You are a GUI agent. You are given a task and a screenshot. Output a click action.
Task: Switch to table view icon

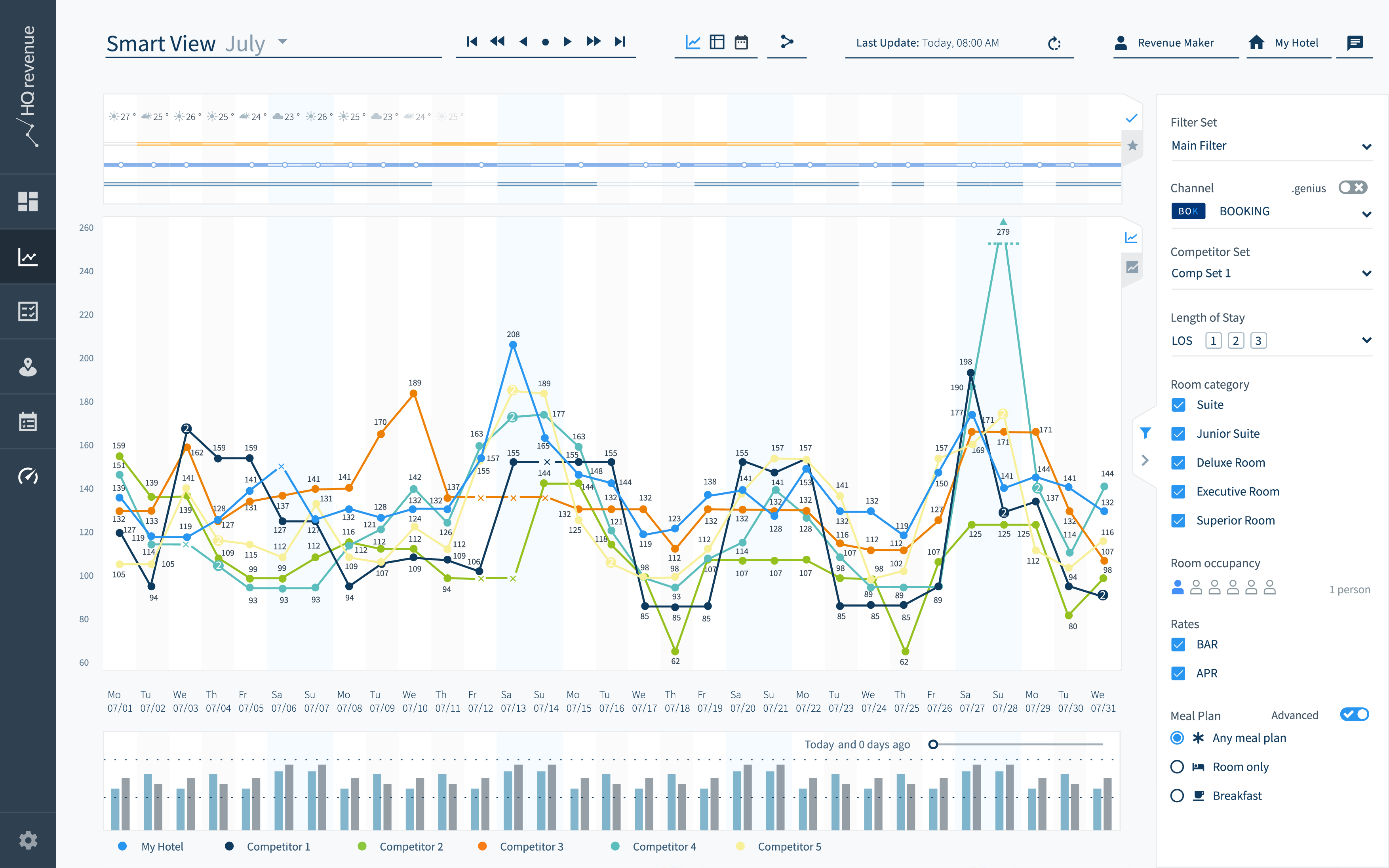(x=717, y=42)
